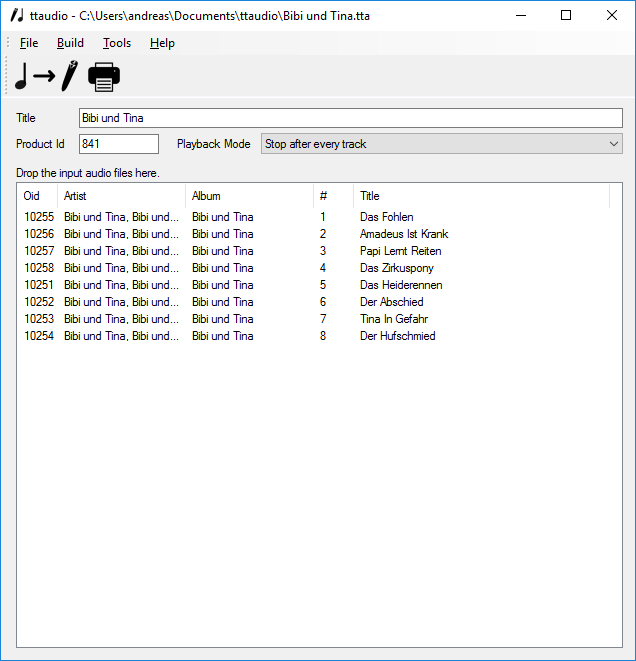Minimize the ttaudio window
Image resolution: width=636 pixels, height=661 pixels.
[x=521, y=16]
